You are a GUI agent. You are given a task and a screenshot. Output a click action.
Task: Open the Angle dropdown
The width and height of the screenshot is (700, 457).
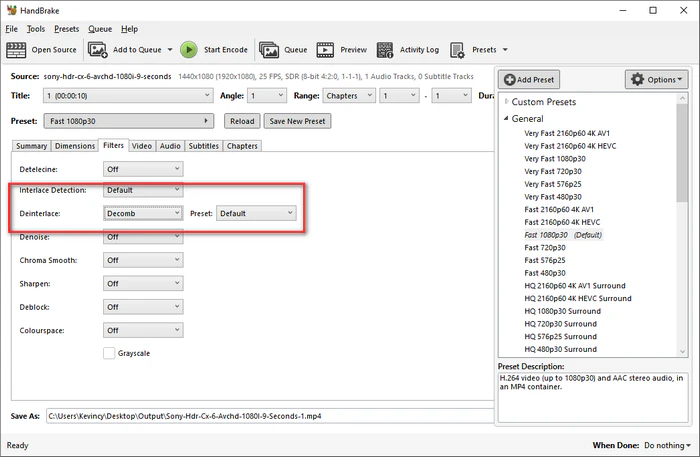[267, 96]
